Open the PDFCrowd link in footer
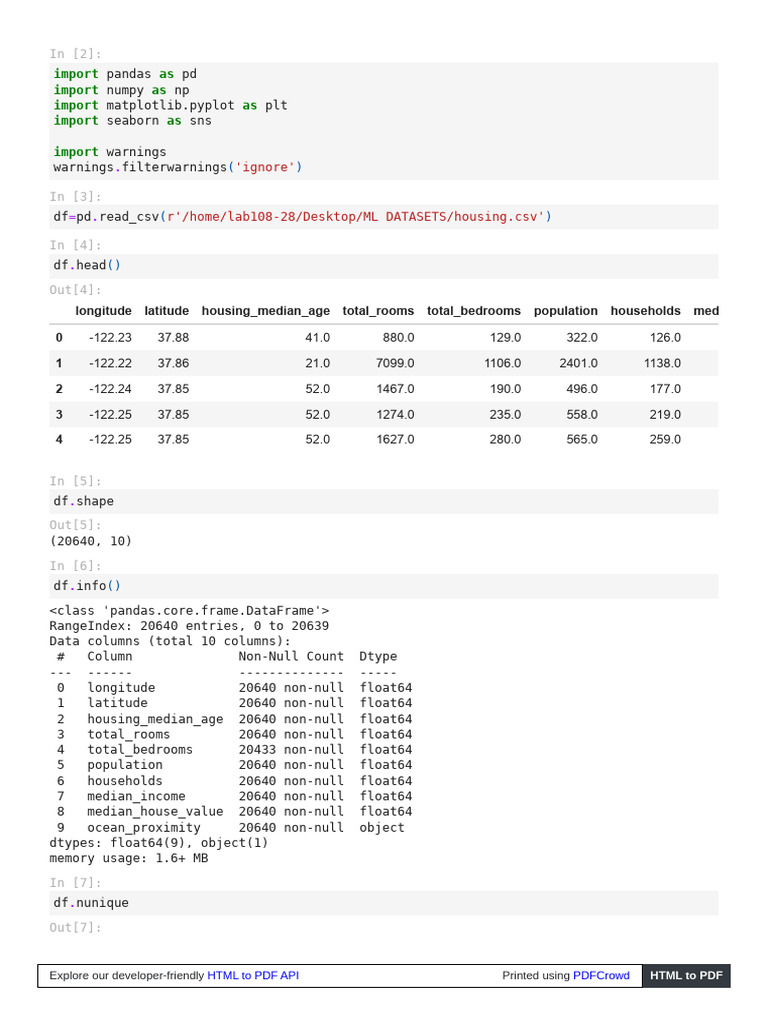 point(601,975)
